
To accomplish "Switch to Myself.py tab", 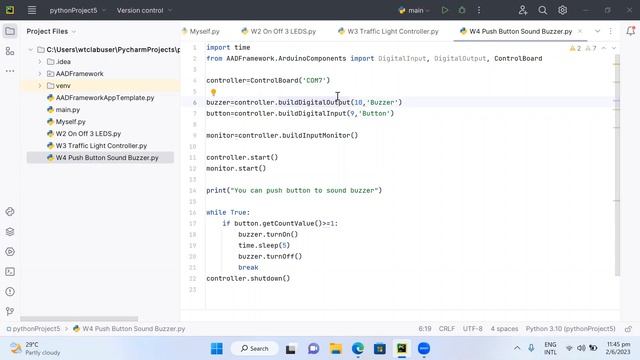I will pyautogui.click(x=200, y=31).
